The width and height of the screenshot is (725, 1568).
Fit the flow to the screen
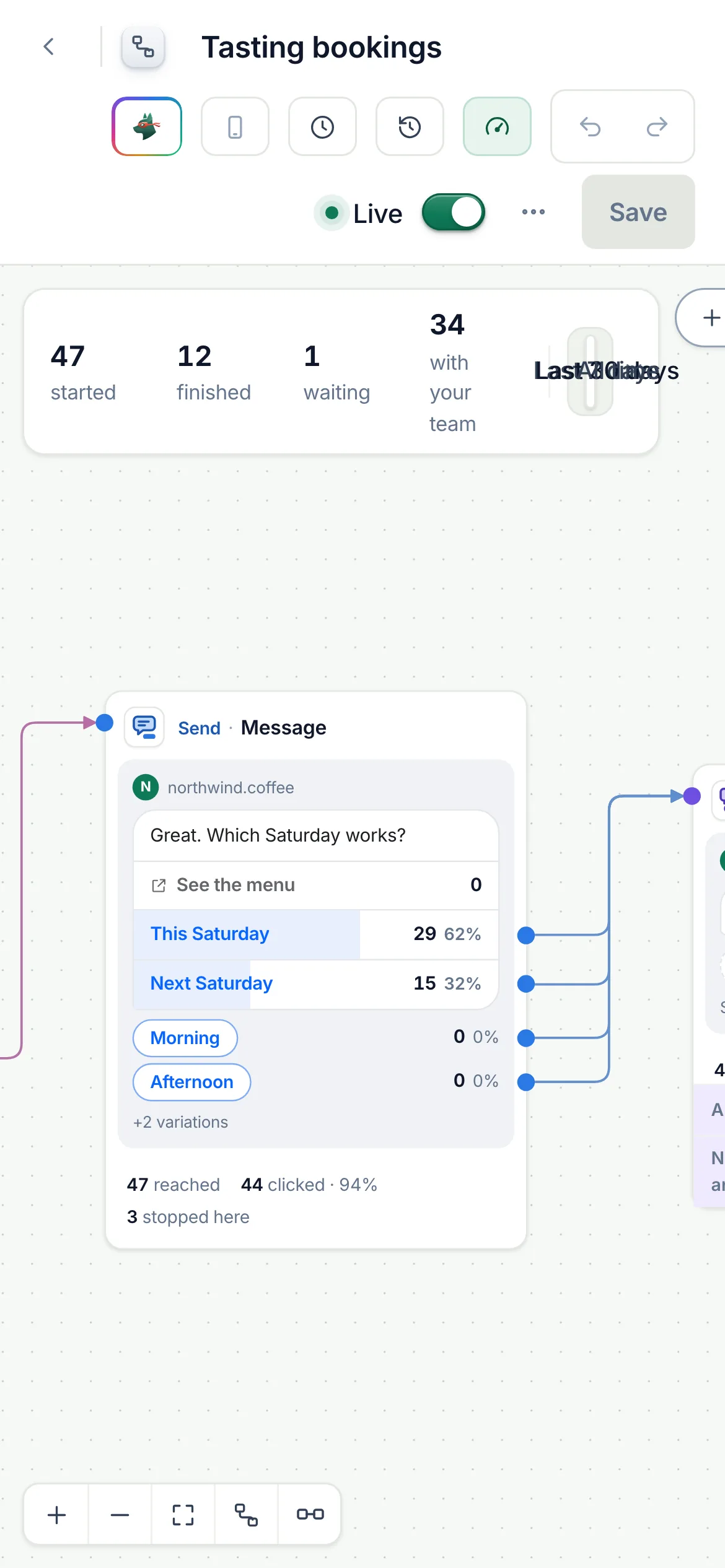coord(183,1515)
